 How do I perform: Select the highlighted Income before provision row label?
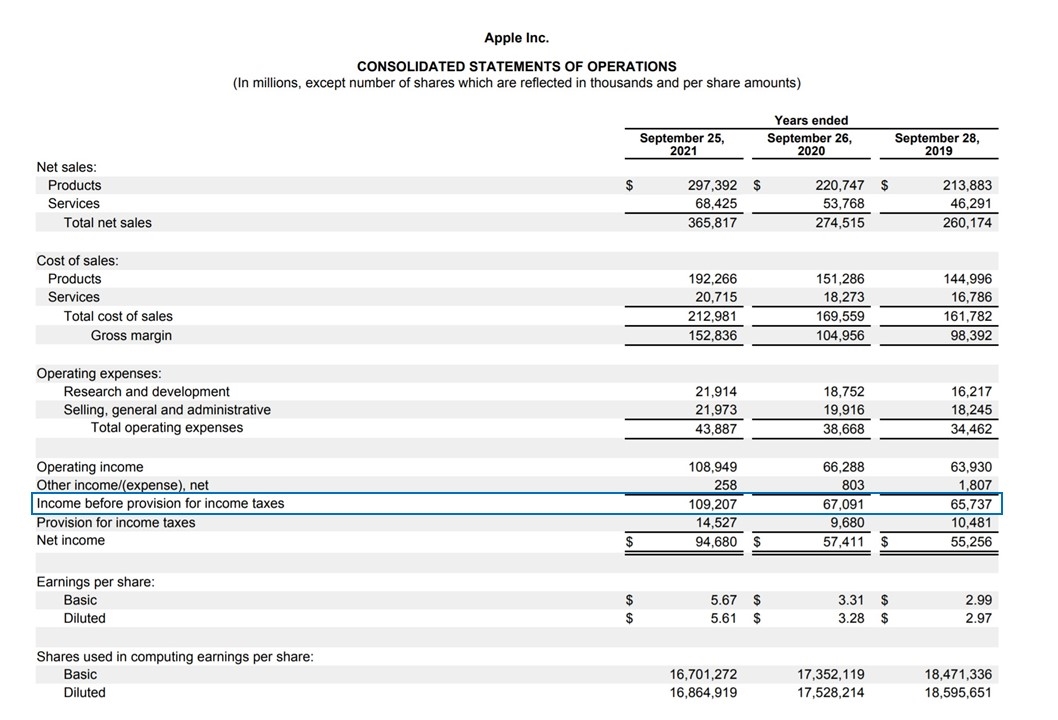pyautogui.click(x=160, y=503)
